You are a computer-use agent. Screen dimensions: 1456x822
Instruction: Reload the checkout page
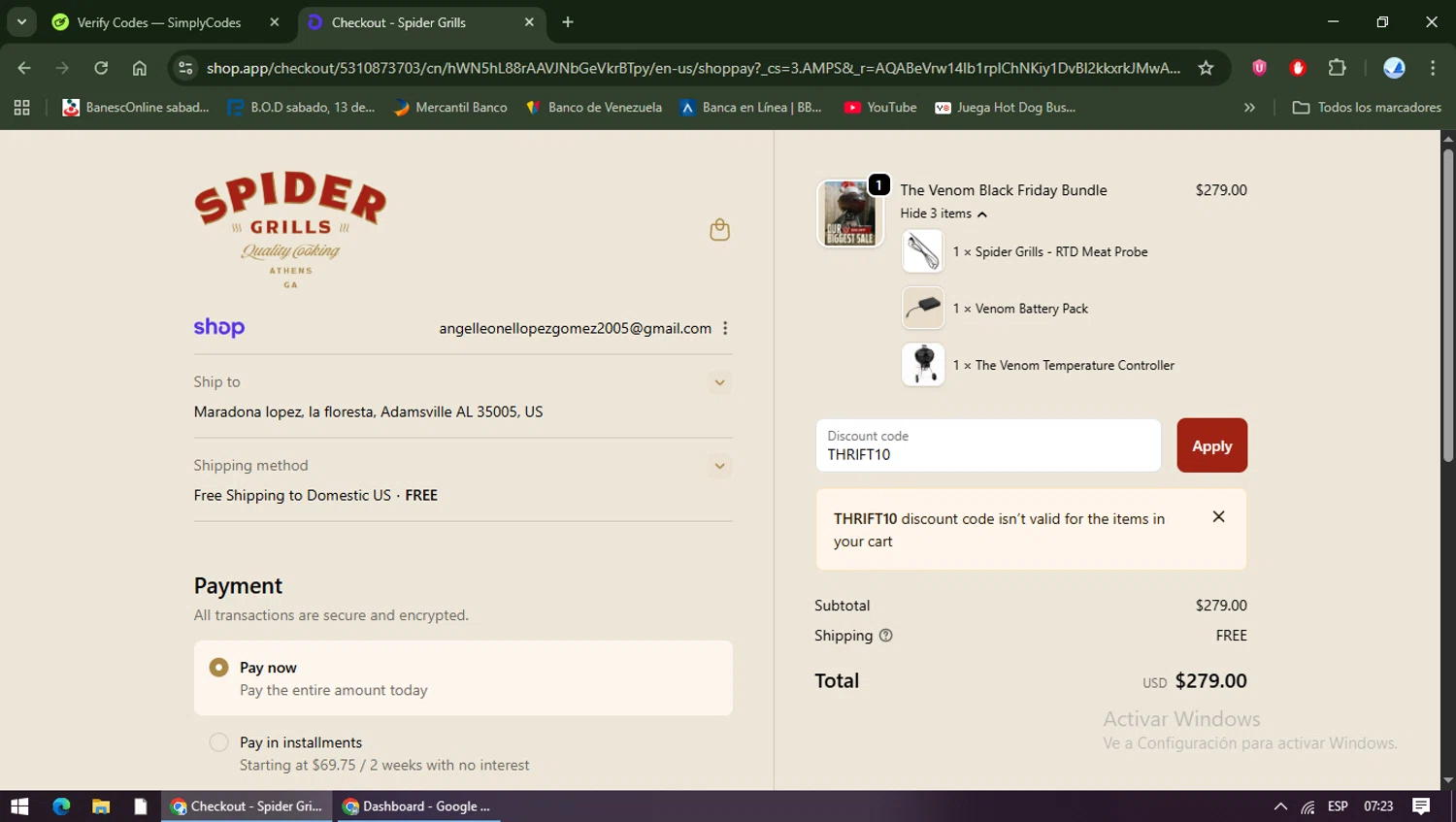click(101, 68)
